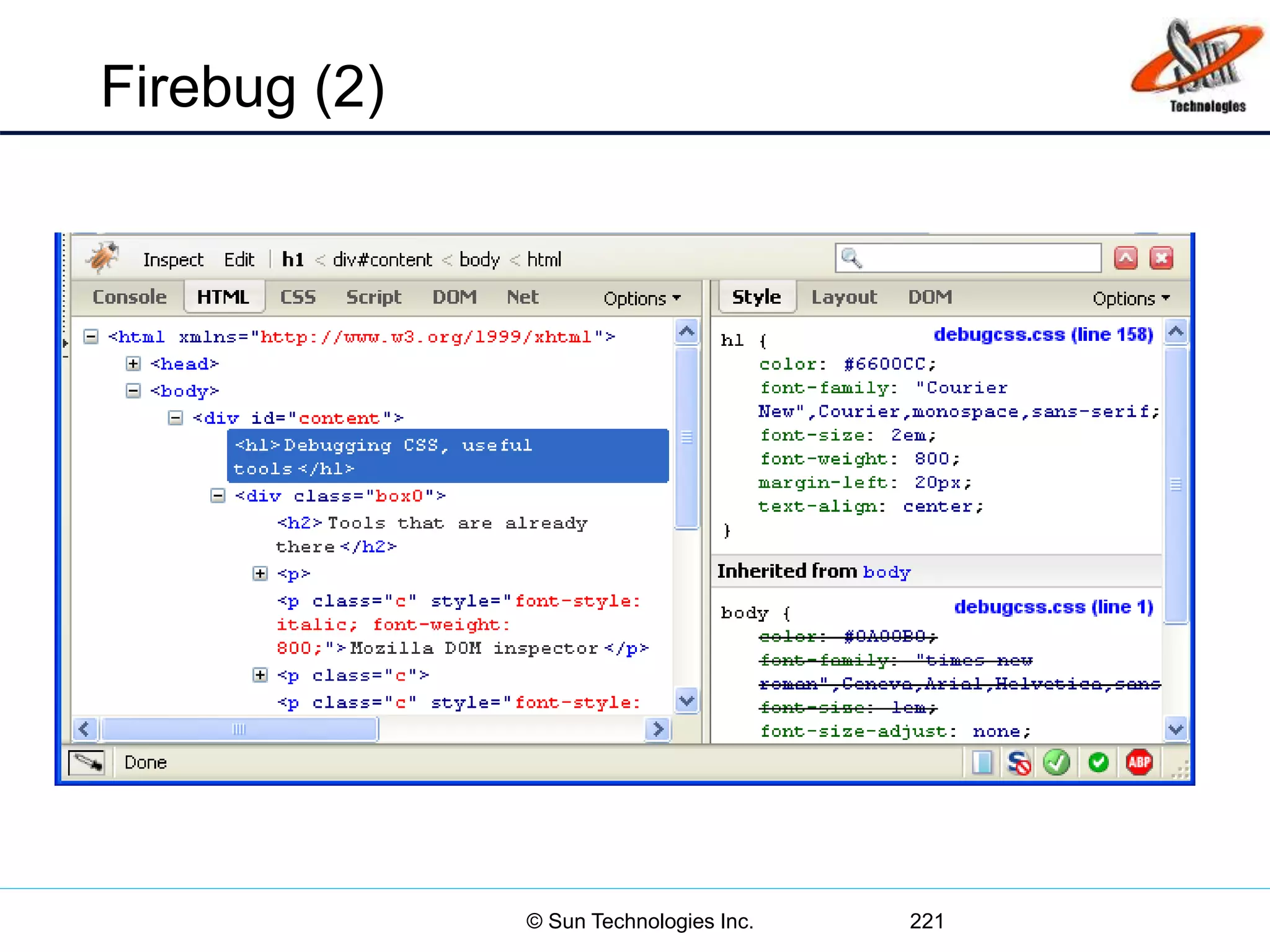Viewport: 1270px width, 952px height.
Task: Select the highlighted h1 Debugging CSS row
Action: click(448, 456)
